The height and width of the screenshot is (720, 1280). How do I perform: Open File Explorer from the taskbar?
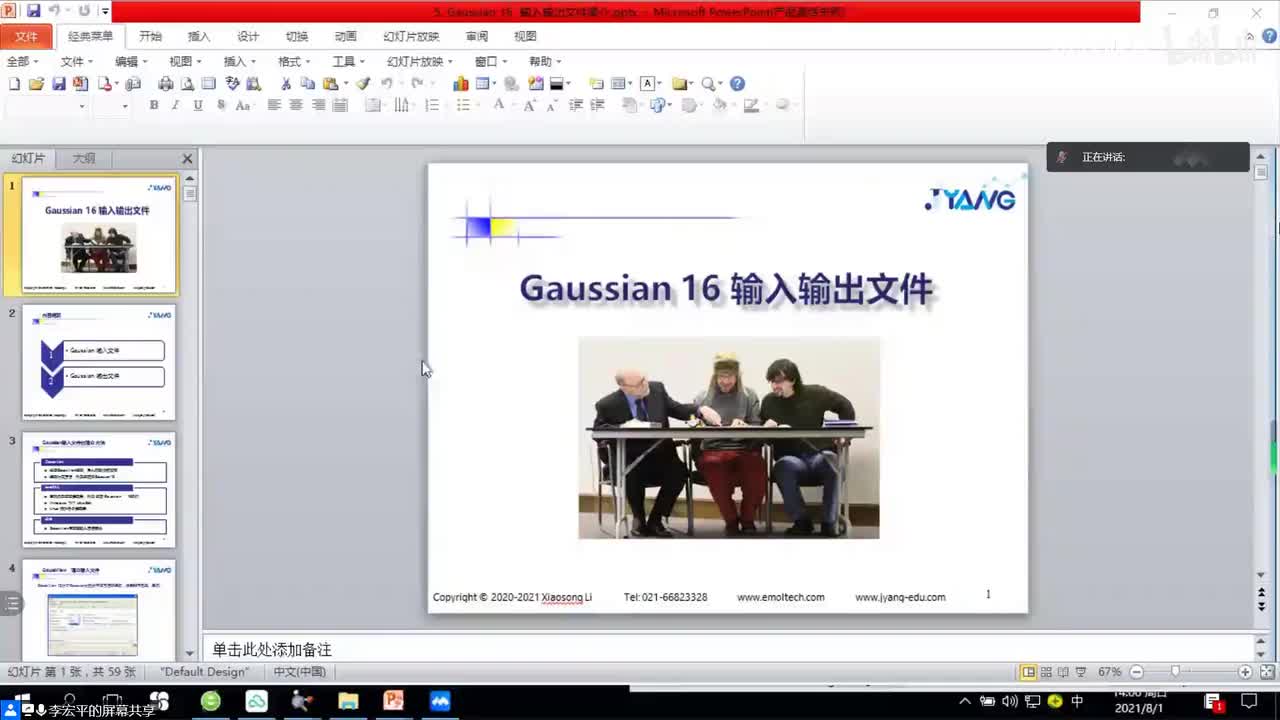[x=348, y=701]
